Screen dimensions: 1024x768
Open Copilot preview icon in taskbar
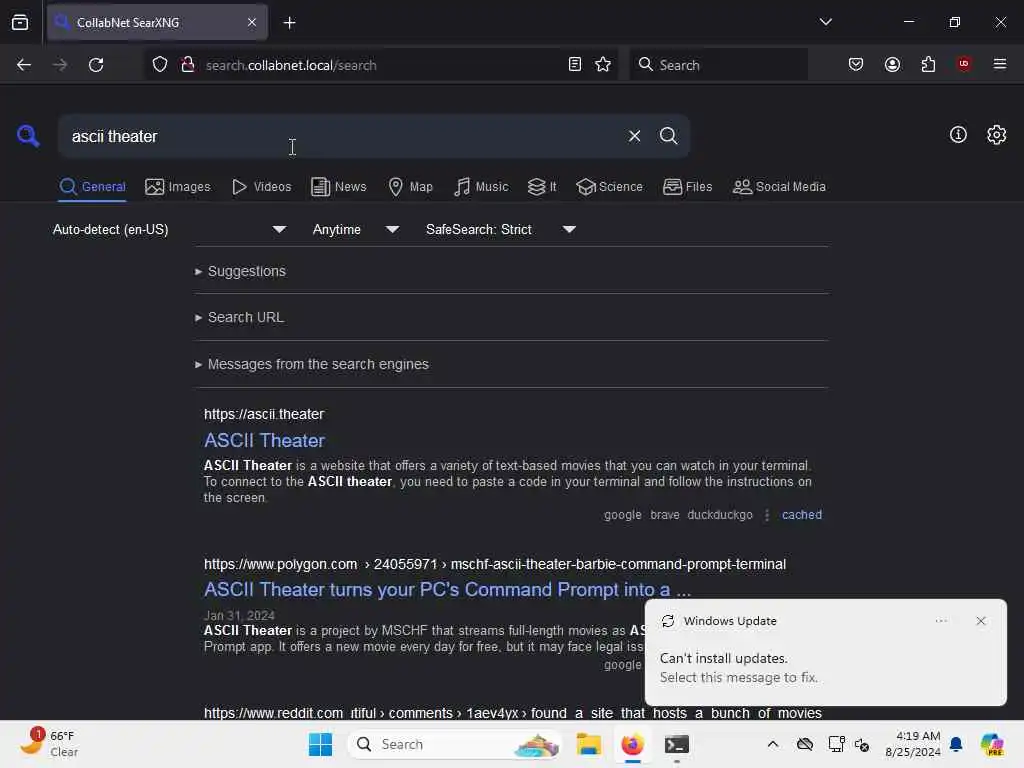click(x=992, y=744)
